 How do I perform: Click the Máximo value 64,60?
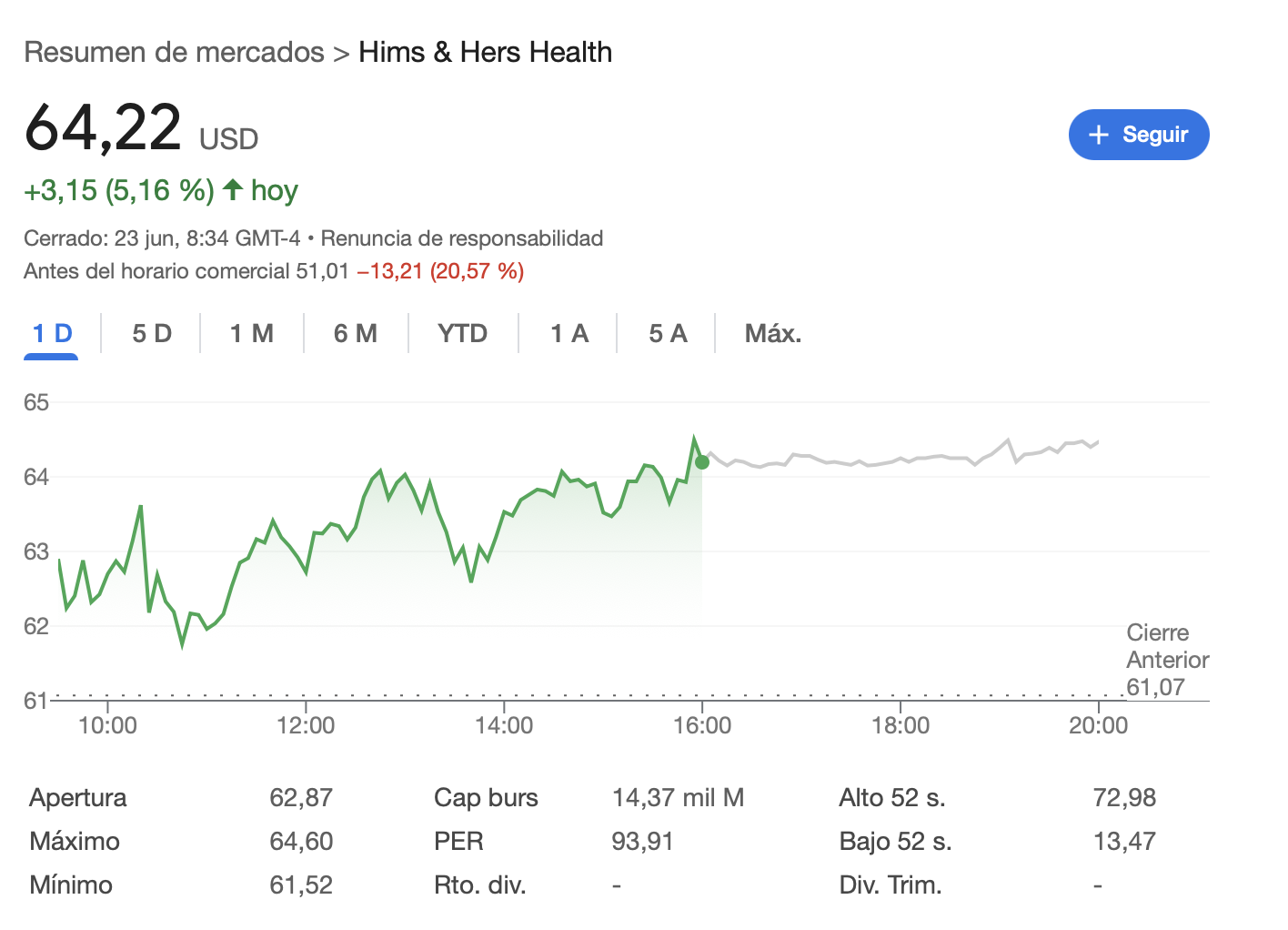click(301, 842)
